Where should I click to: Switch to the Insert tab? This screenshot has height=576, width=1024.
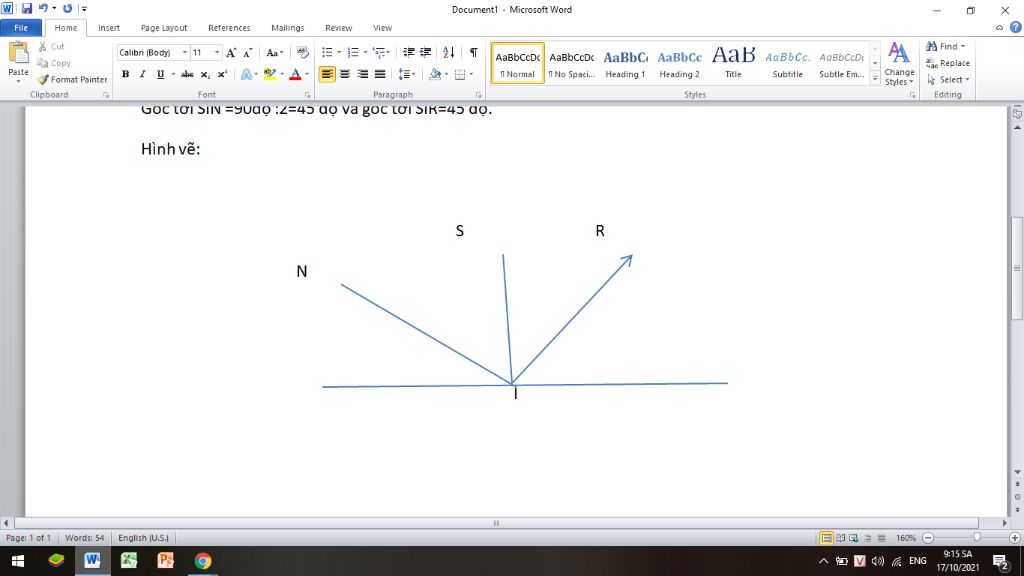click(x=109, y=27)
